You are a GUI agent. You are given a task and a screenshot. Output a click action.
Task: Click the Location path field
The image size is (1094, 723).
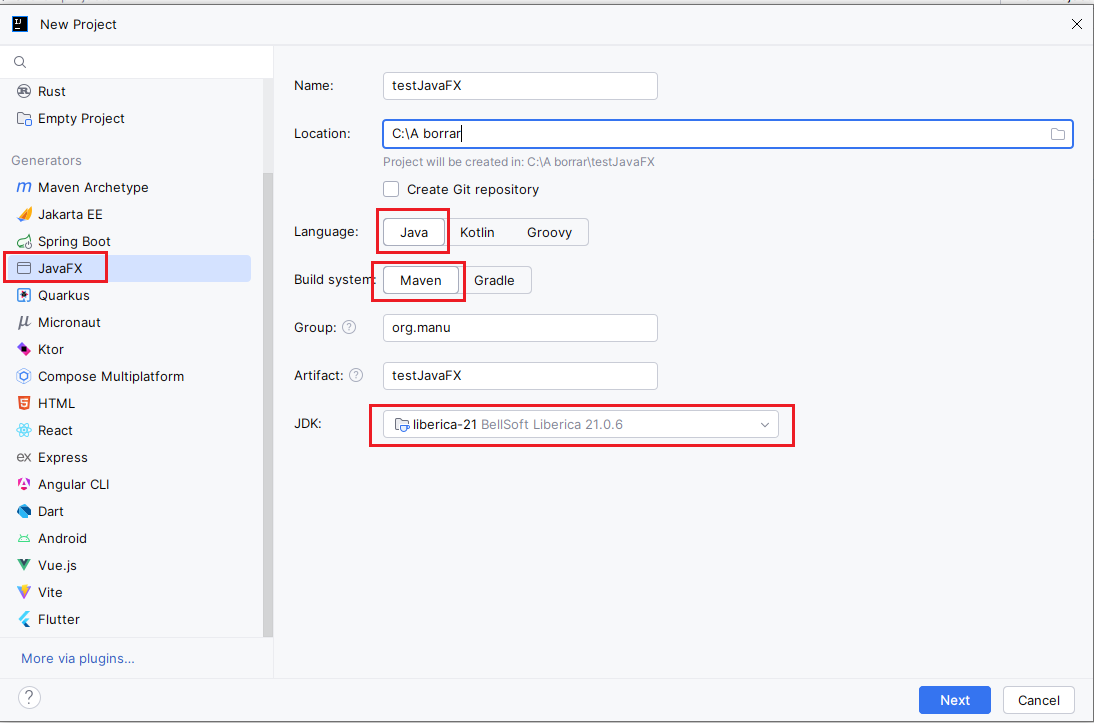(x=728, y=134)
